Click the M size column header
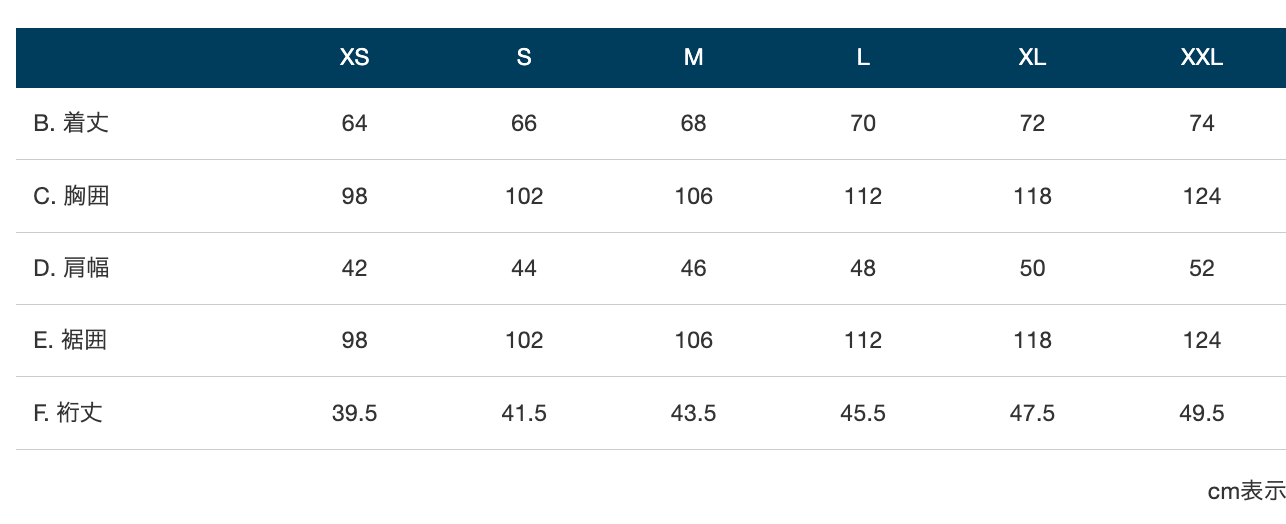The height and width of the screenshot is (524, 1286). tap(693, 58)
